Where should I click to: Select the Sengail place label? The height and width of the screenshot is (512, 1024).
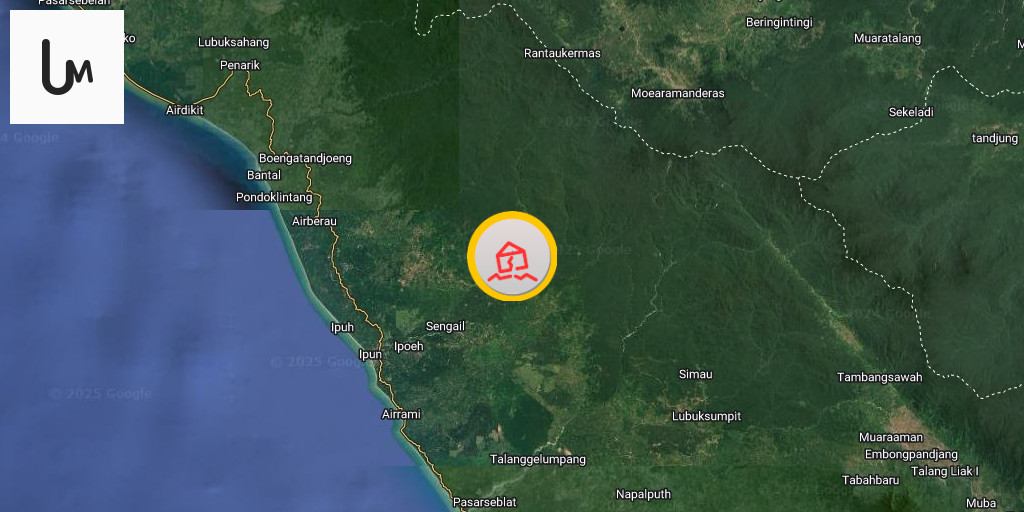[445, 326]
